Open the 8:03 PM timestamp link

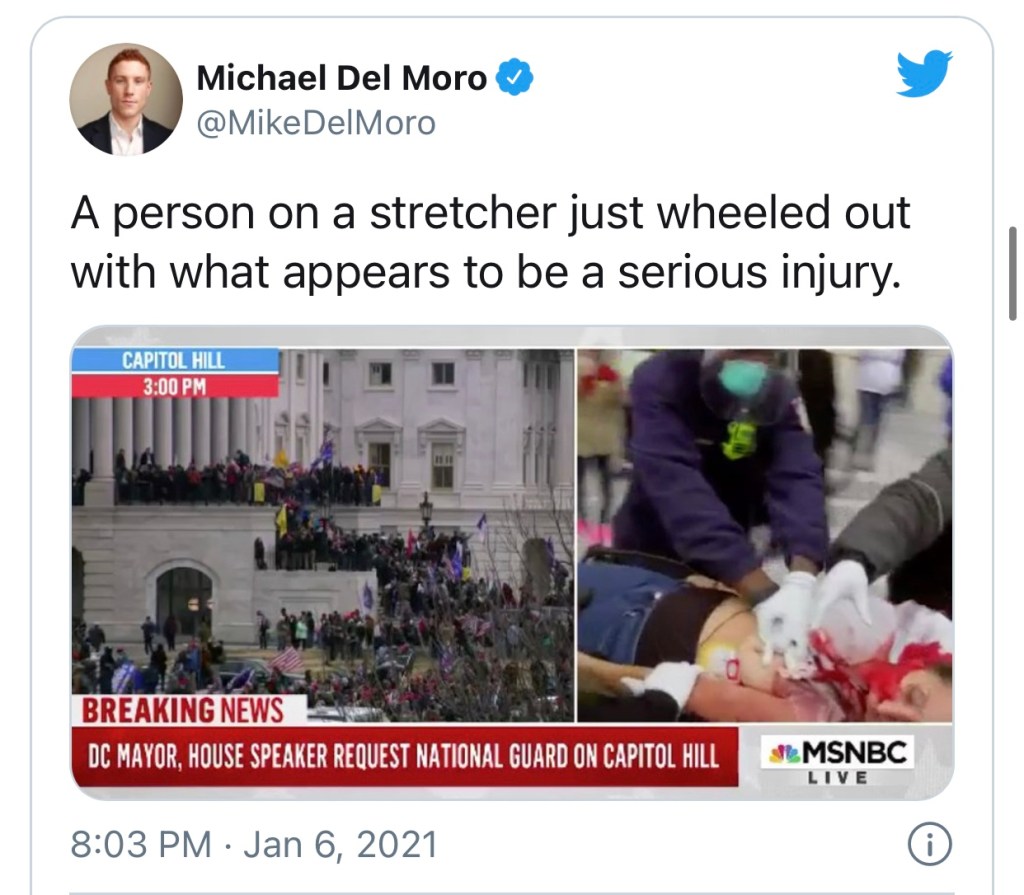(x=141, y=844)
